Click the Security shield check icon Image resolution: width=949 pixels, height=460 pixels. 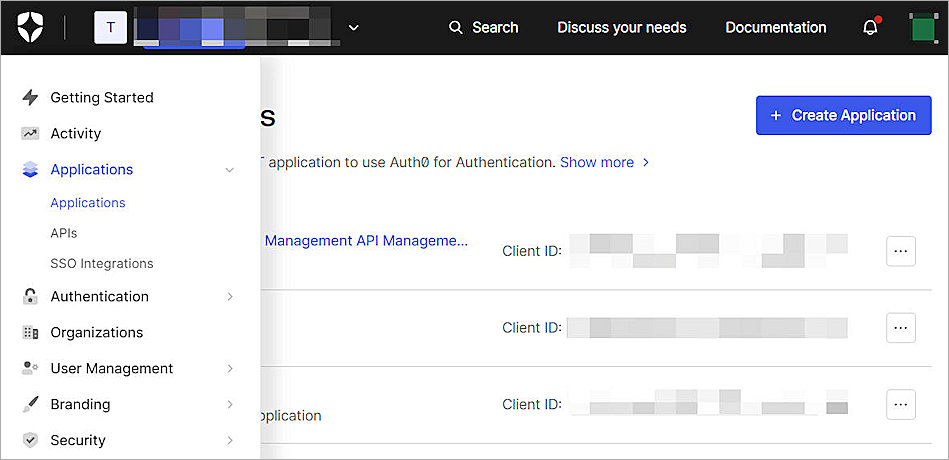[30, 440]
